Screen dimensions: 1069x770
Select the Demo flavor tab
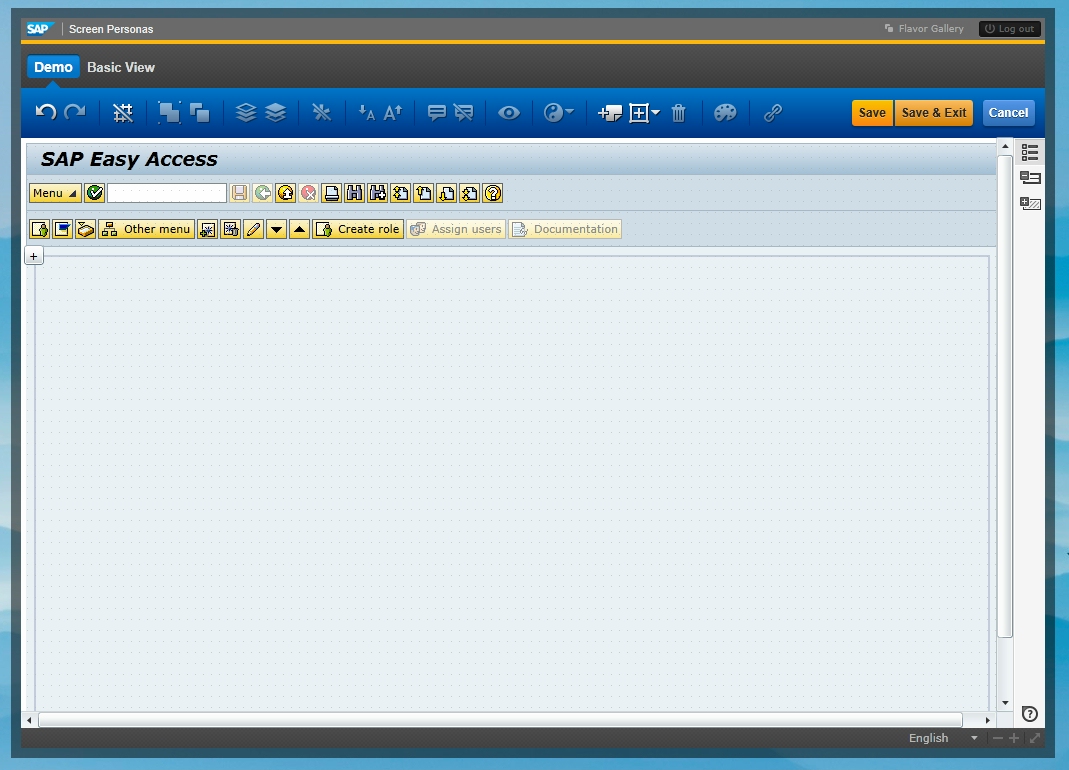coord(53,67)
